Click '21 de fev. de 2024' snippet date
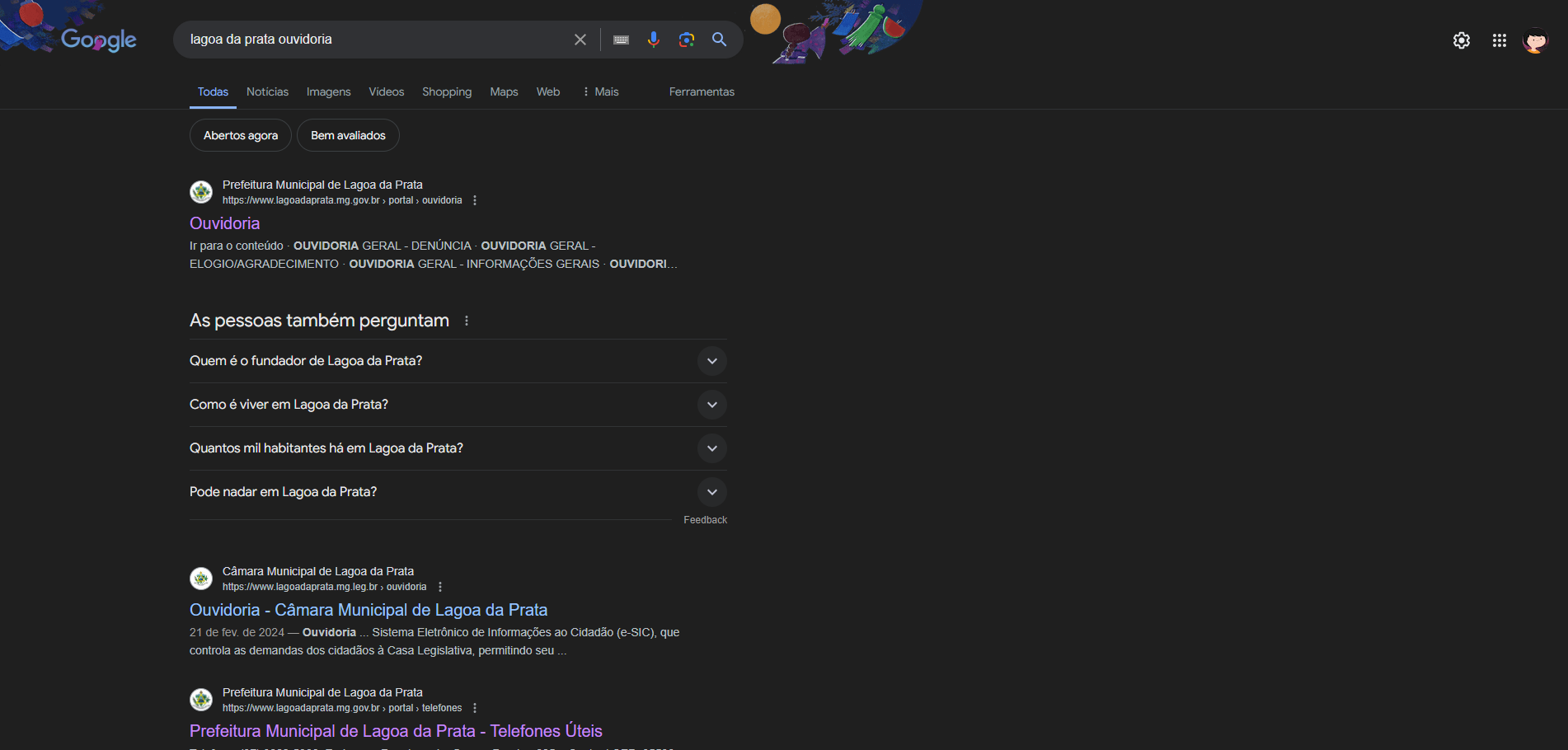Viewport: 1568px width, 750px height. click(x=237, y=632)
